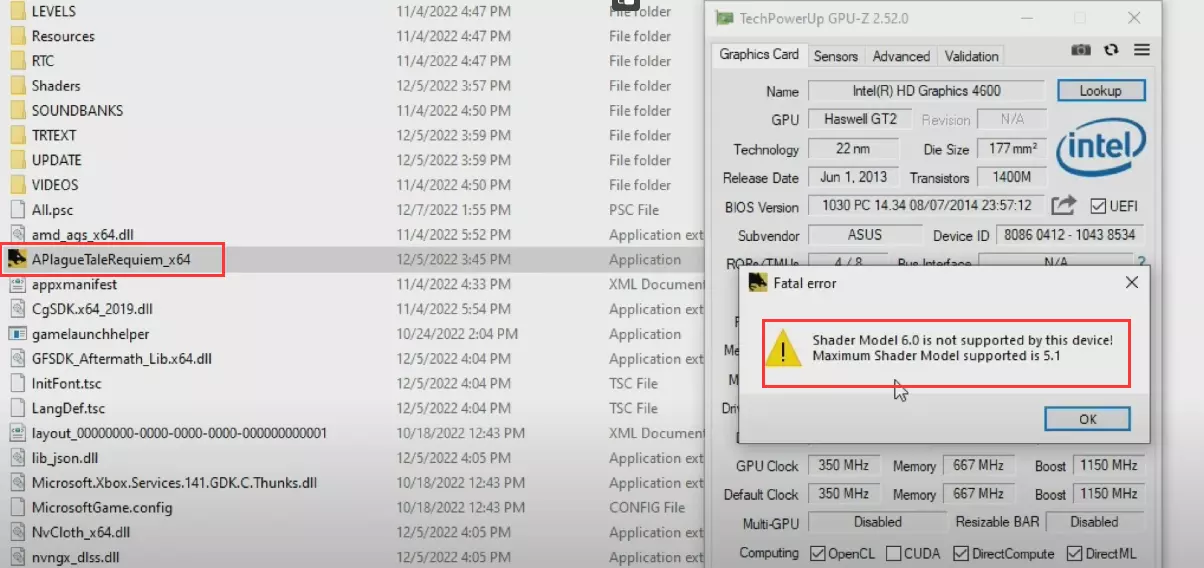Click the Die Size field value
The image size is (1204, 568).
point(1012,149)
